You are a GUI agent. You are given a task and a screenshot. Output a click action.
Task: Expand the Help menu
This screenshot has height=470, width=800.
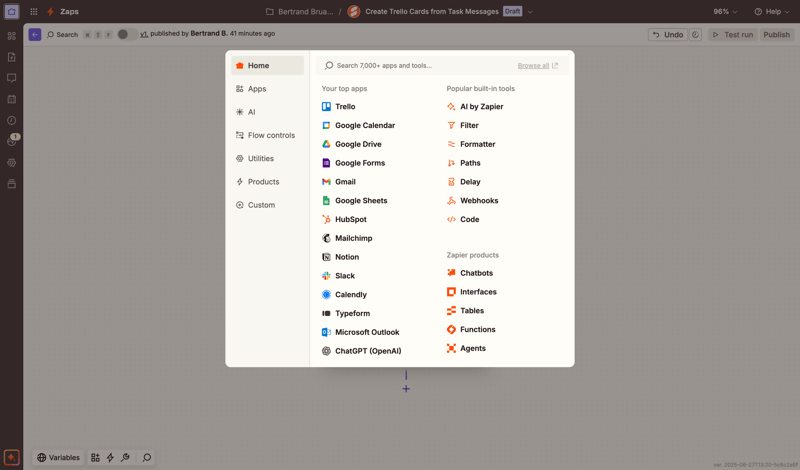pos(771,11)
